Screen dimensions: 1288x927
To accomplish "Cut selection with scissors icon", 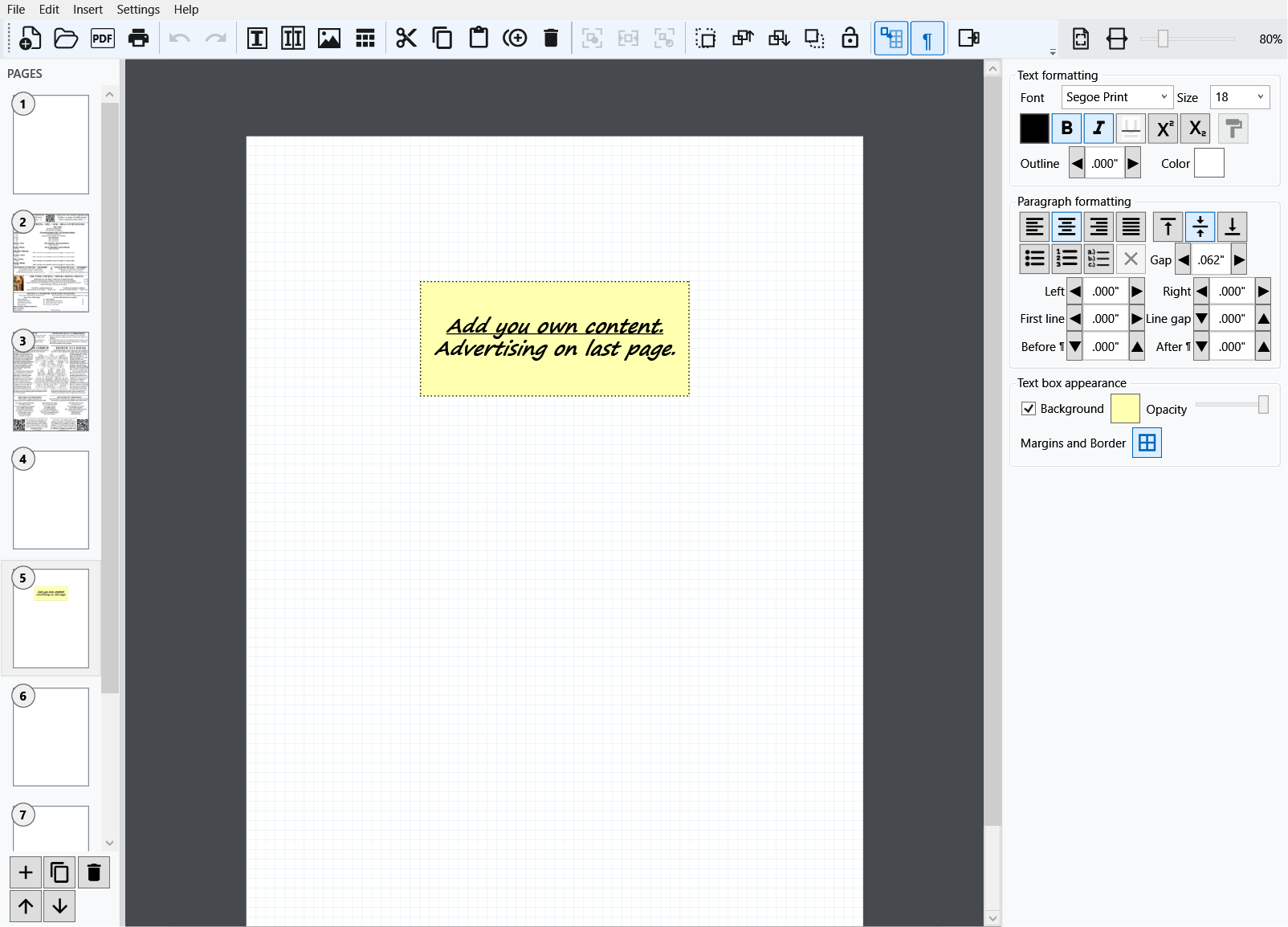I will pyautogui.click(x=406, y=38).
